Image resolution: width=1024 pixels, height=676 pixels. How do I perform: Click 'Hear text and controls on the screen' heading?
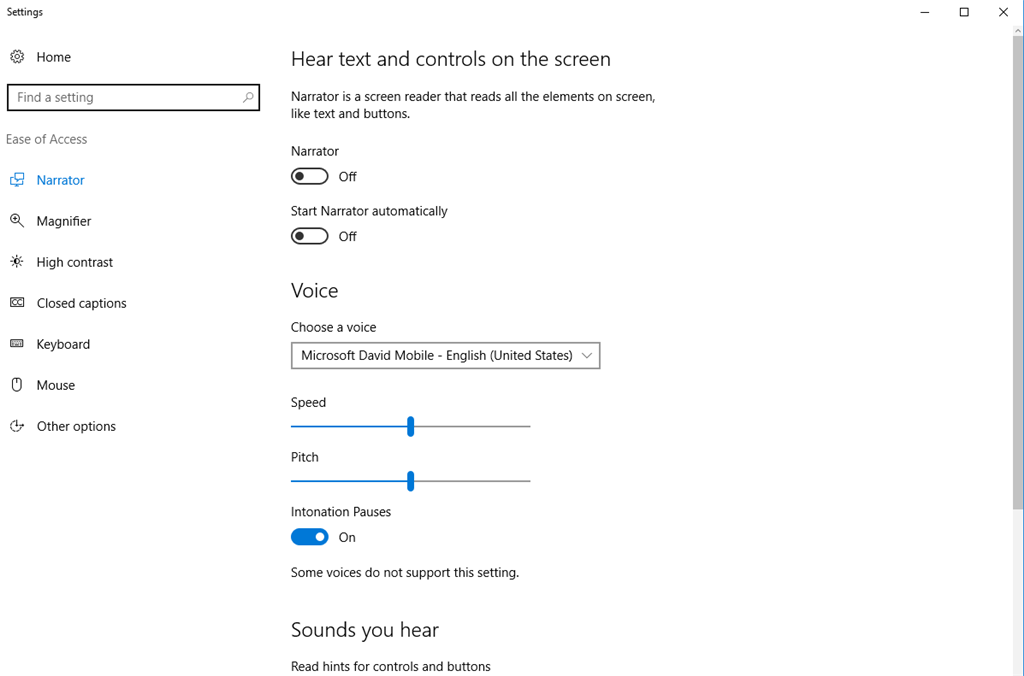coord(451,59)
